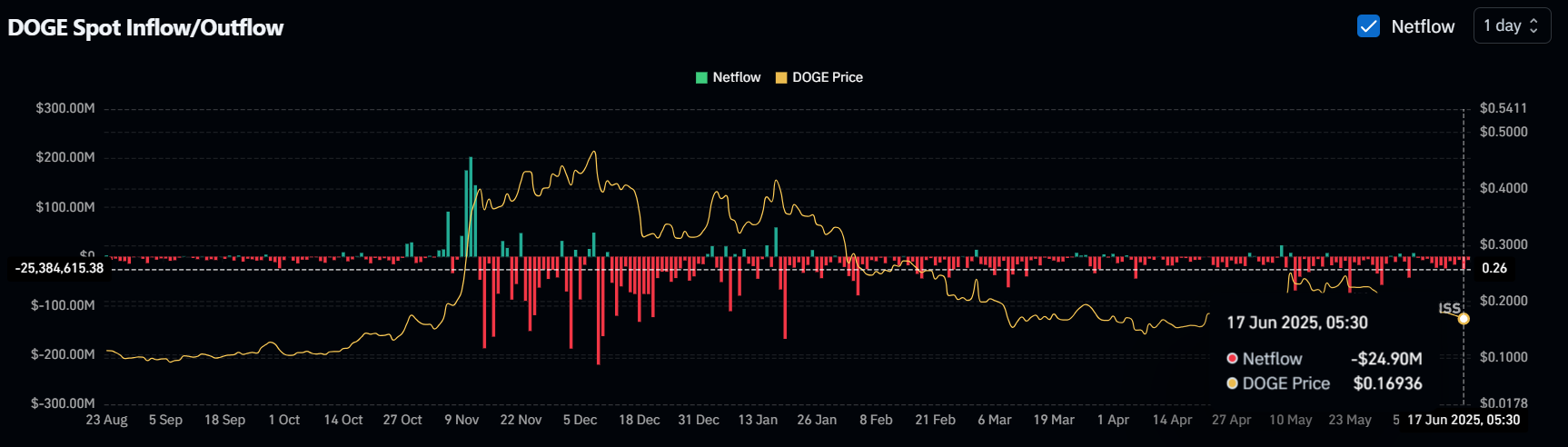1568x447 pixels.
Task: Click the red Netflow dot in tooltip
Action: click(1232, 358)
